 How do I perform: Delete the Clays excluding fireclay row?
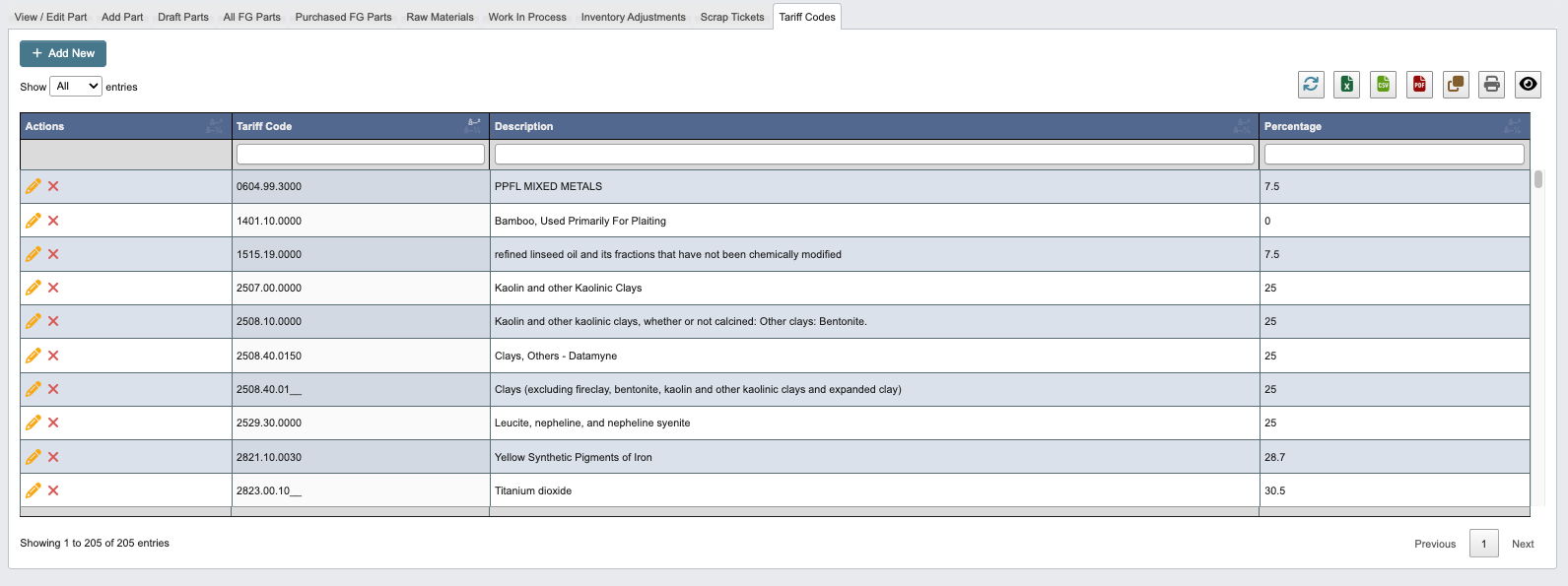[x=53, y=389]
